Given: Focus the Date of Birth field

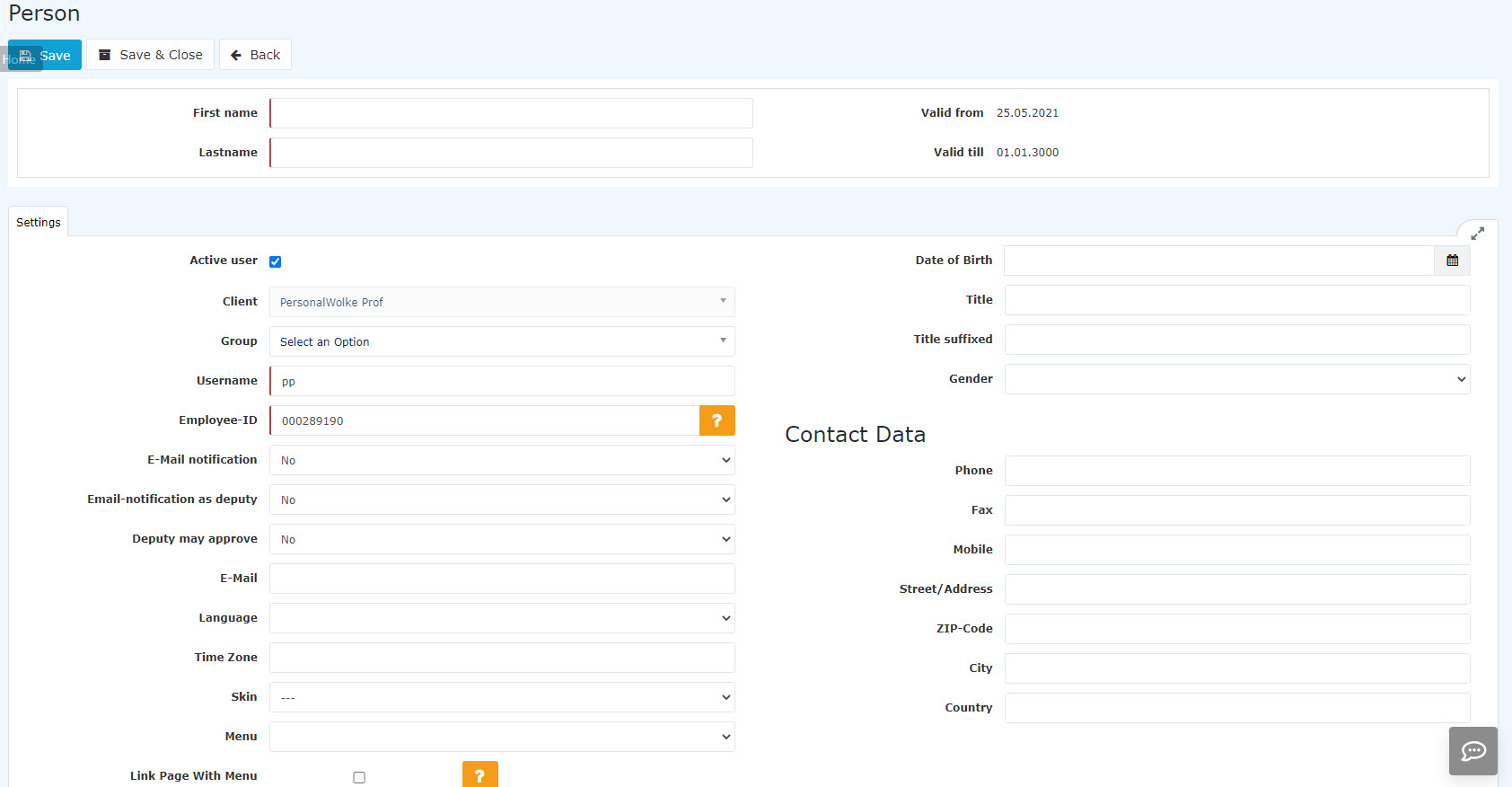Looking at the screenshot, I should (1219, 261).
